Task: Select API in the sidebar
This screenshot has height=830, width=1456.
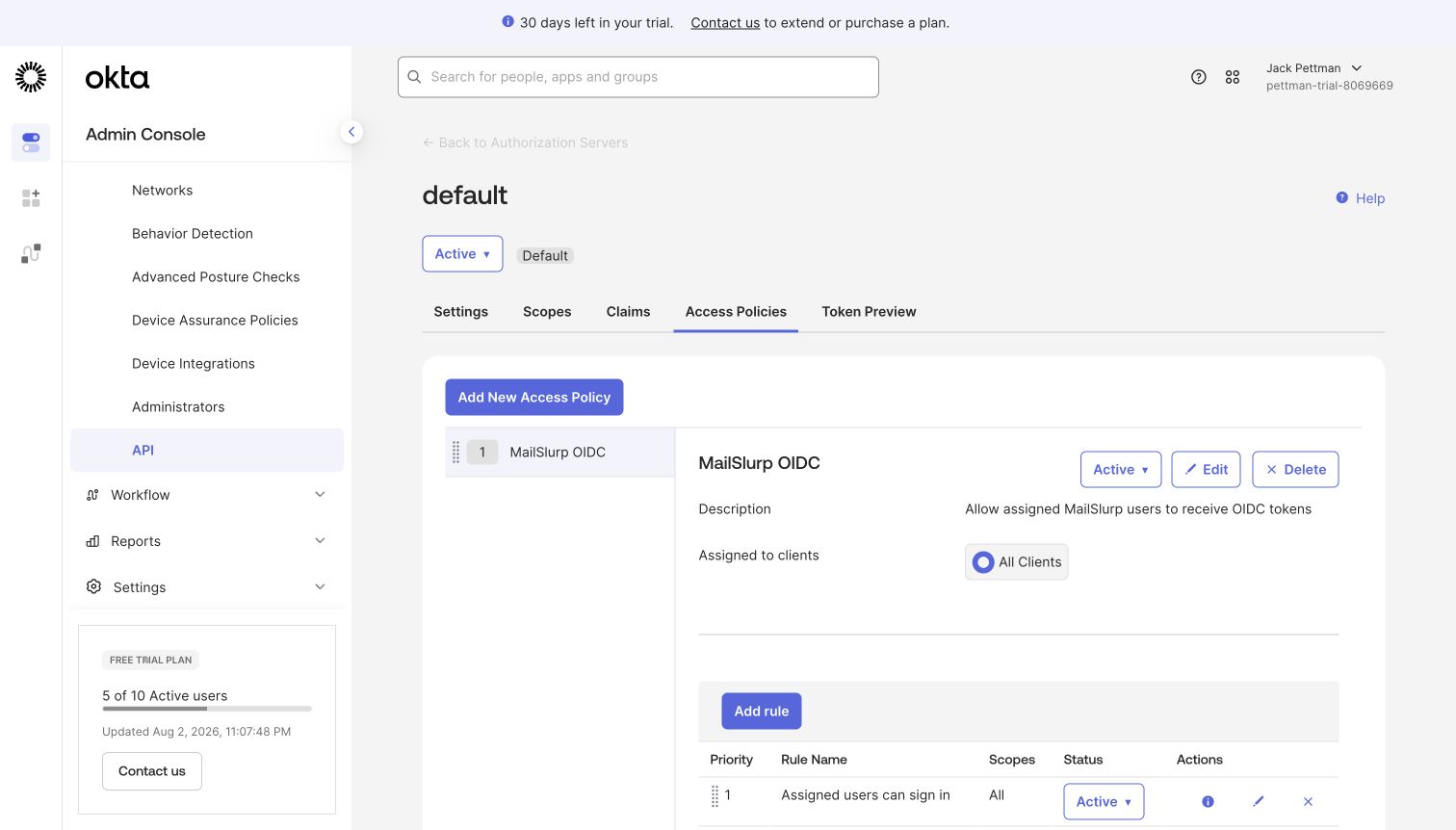Action: click(x=207, y=451)
